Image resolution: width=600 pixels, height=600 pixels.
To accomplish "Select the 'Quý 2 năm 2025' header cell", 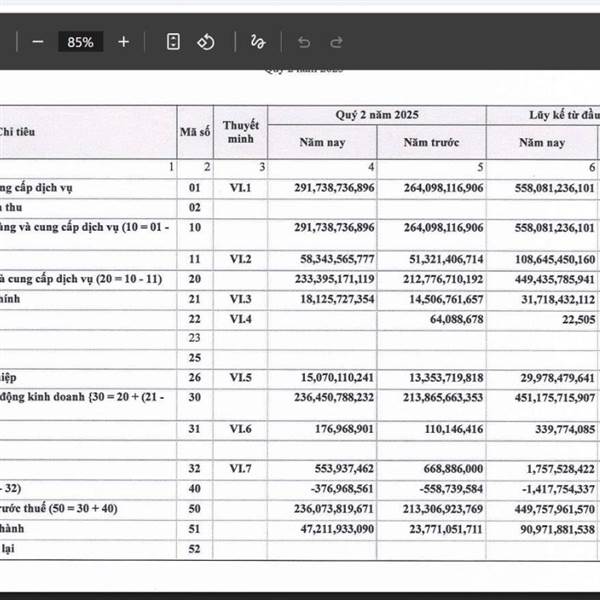I will [377, 115].
